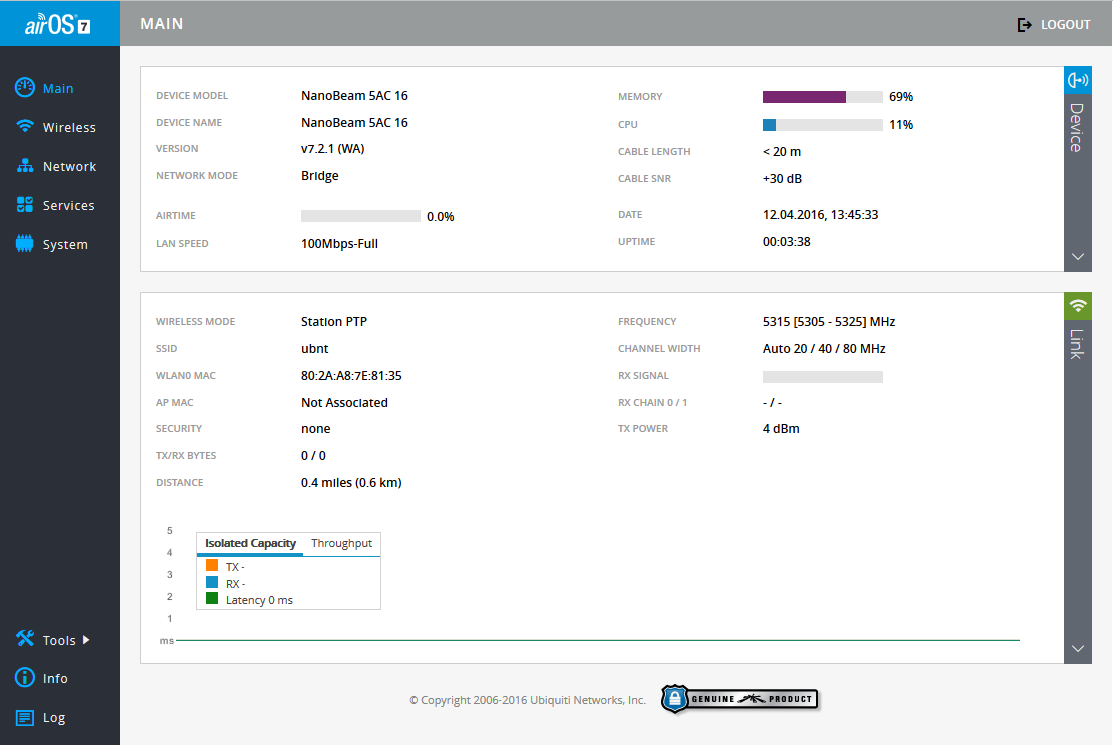Click the Memory usage bar
Viewport: 1113px width, 745px height.
tap(823, 96)
